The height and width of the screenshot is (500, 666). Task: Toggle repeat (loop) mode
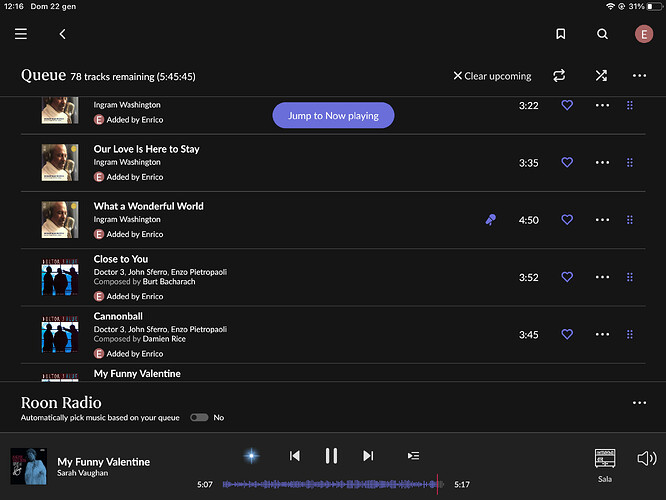[x=559, y=76]
